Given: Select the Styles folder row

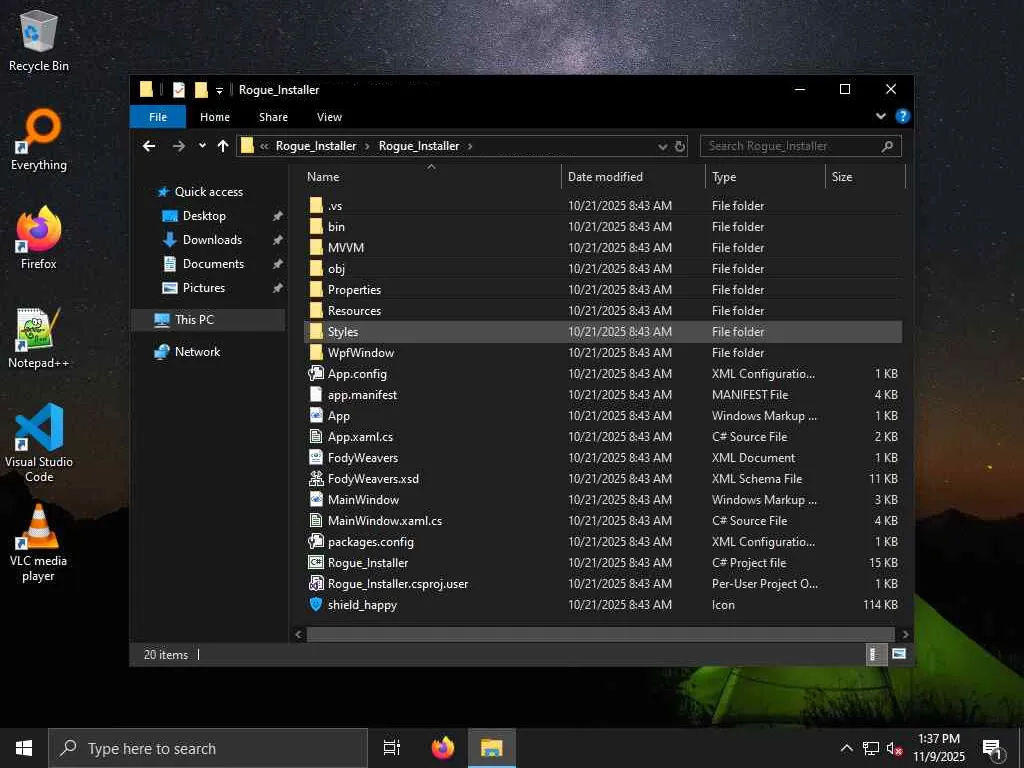Looking at the screenshot, I should coord(603,332).
